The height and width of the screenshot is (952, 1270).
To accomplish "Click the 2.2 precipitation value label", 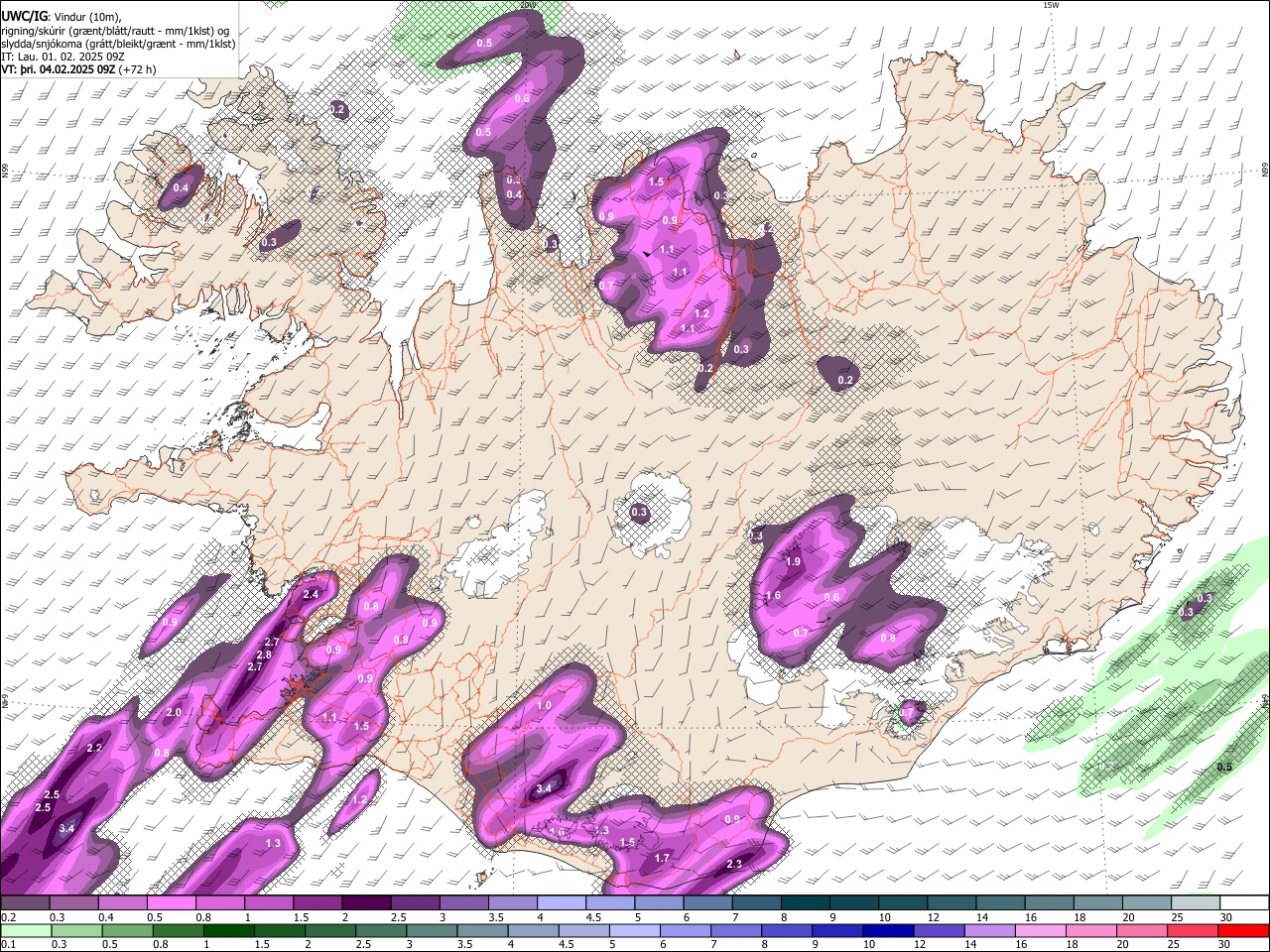I will (95, 748).
